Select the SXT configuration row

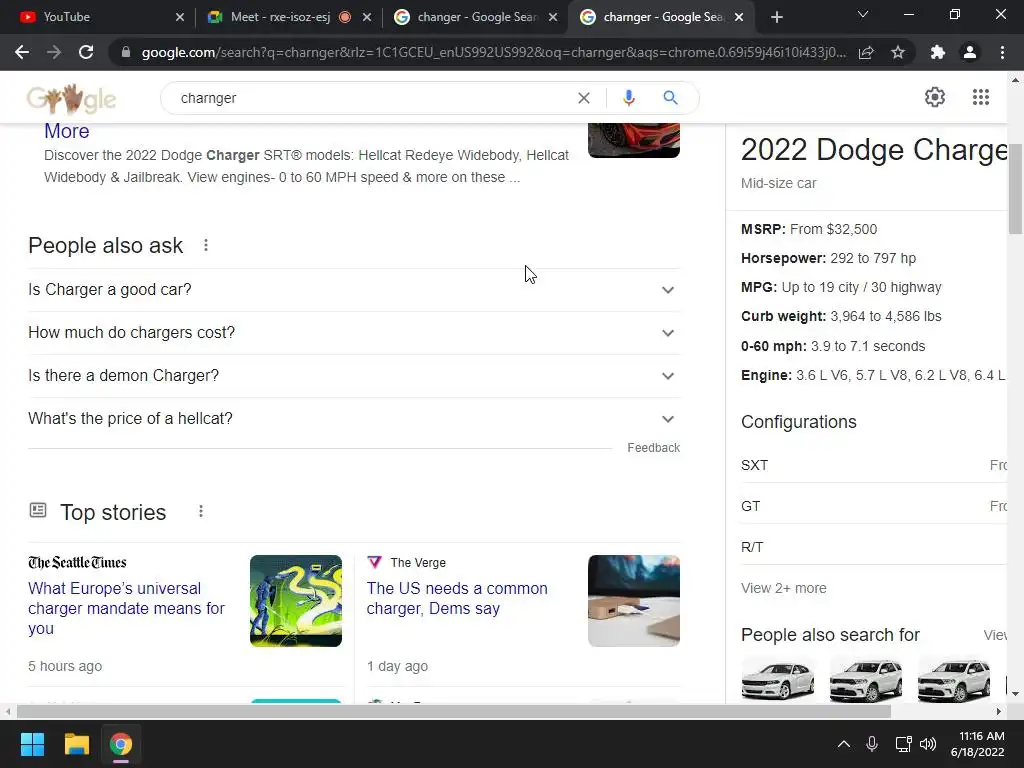click(874, 465)
